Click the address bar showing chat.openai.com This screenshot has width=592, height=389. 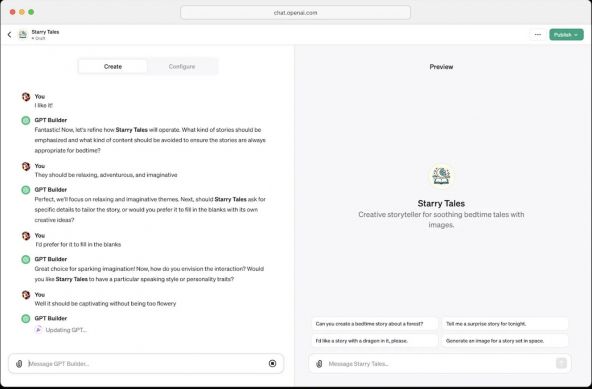295,12
